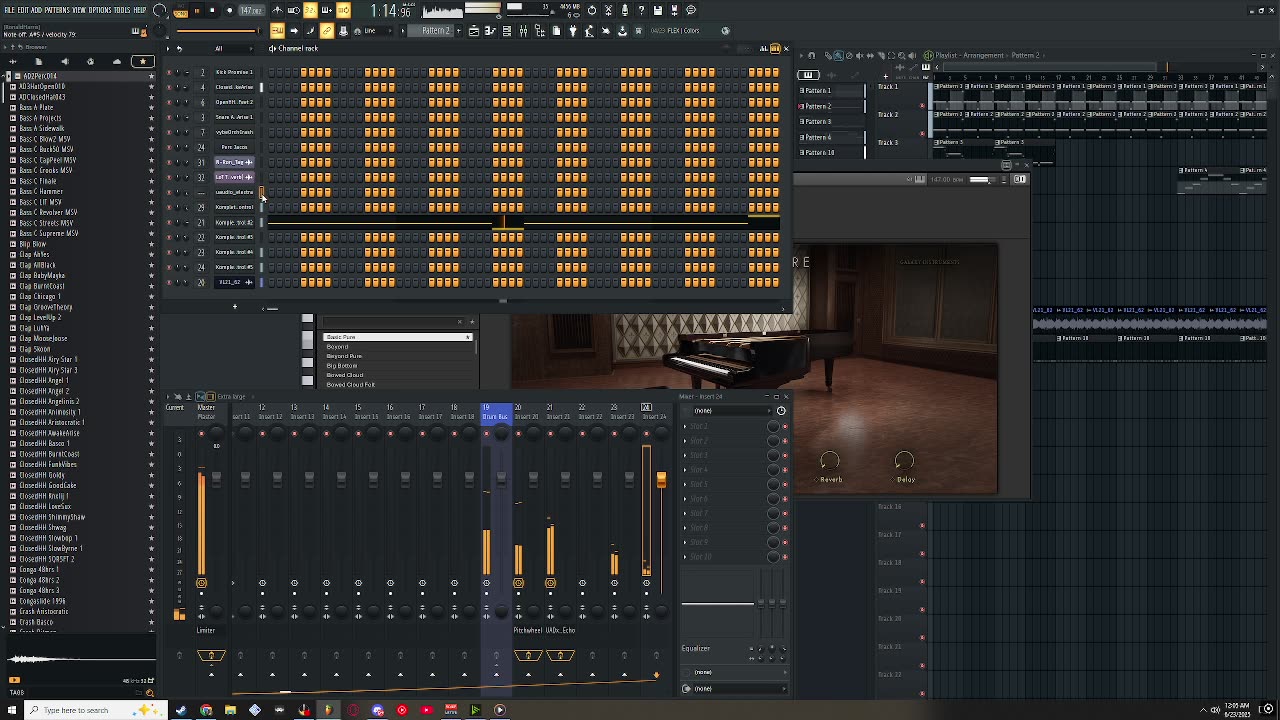Mute the vybeOrchCrash channel
Screen dimensions: 1280x720
coord(169,132)
